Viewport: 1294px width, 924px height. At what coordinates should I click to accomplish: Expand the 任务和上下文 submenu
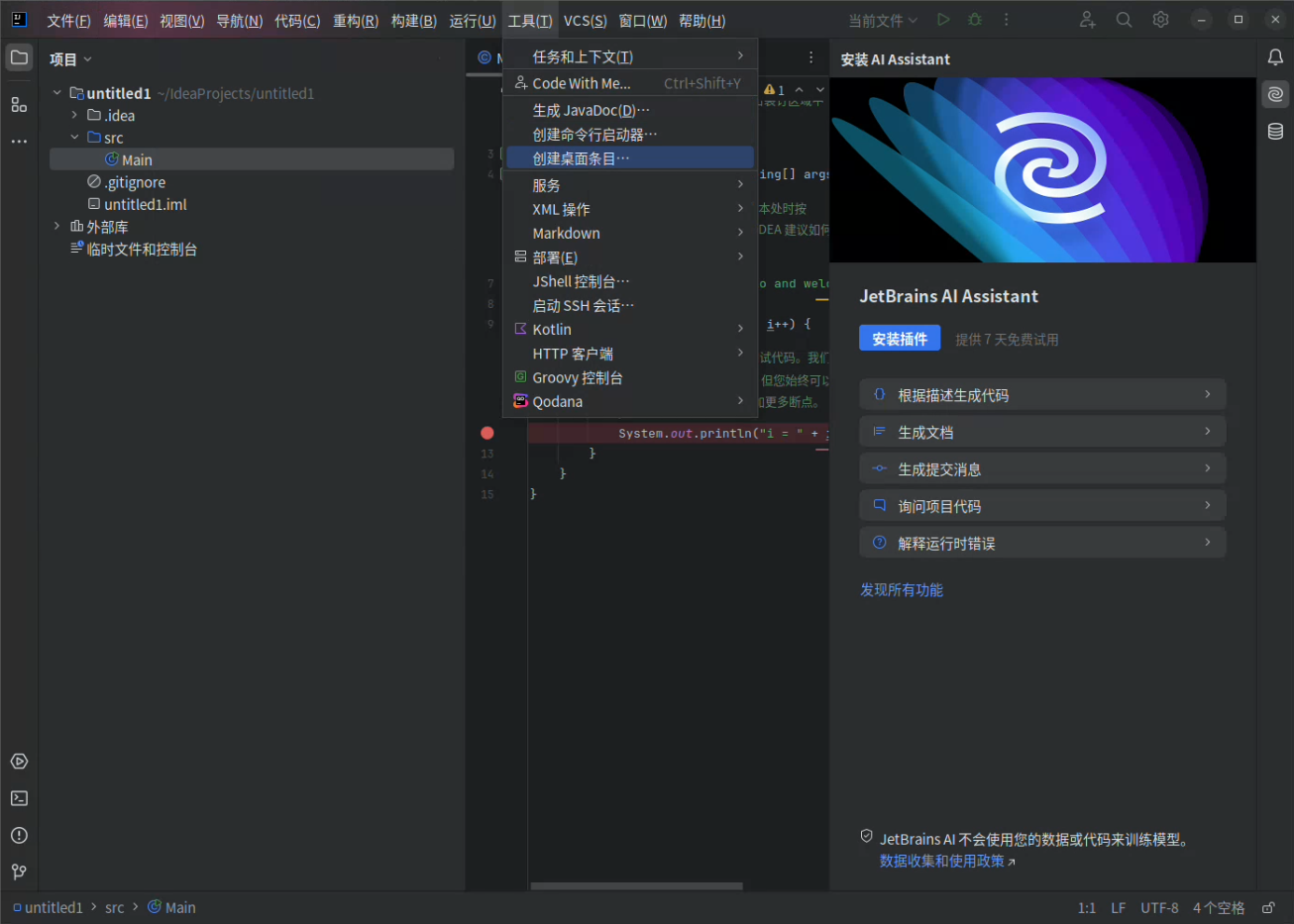(x=629, y=56)
